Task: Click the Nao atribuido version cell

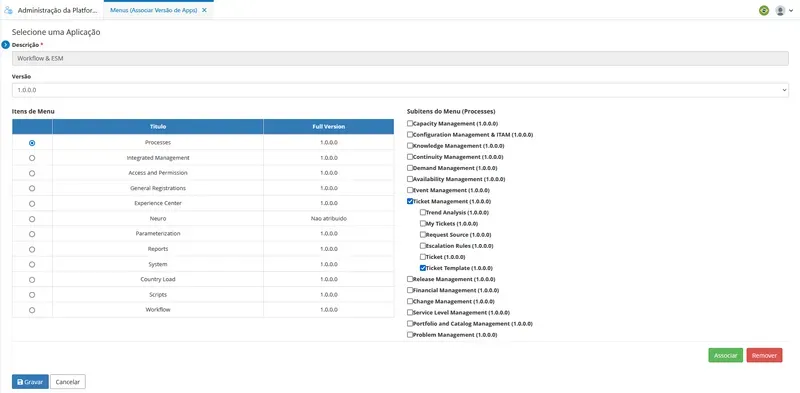Action: [329, 218]
